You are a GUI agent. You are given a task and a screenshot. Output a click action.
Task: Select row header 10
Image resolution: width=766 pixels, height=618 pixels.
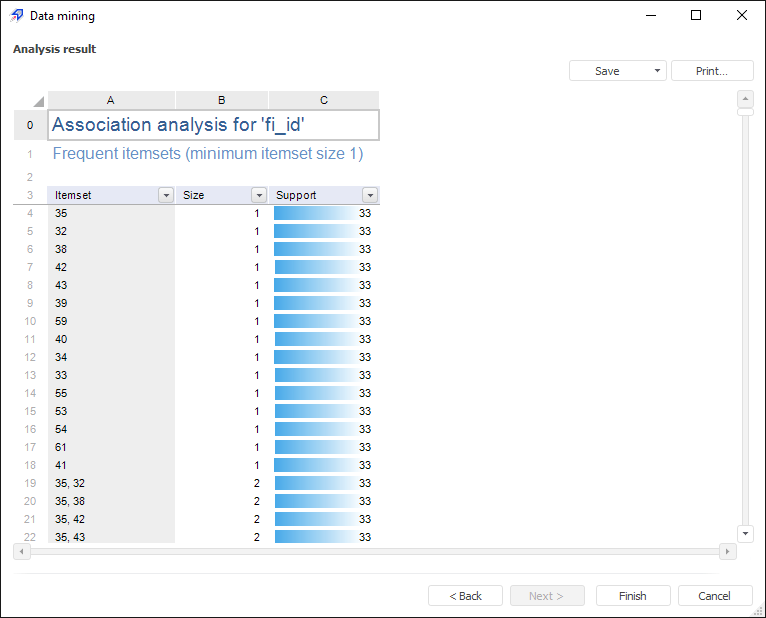[x=30, y=321]
